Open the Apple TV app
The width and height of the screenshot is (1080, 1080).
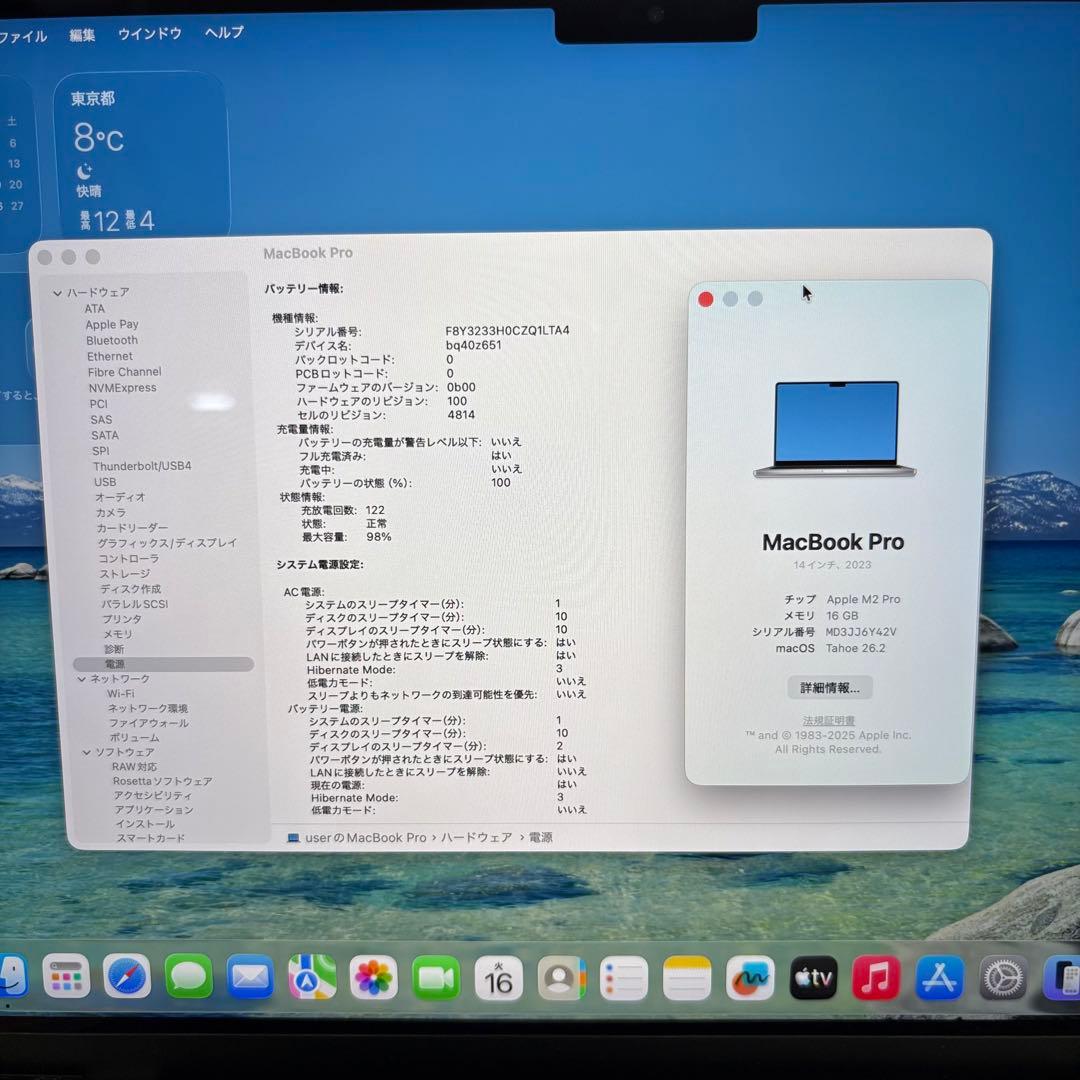813,978
